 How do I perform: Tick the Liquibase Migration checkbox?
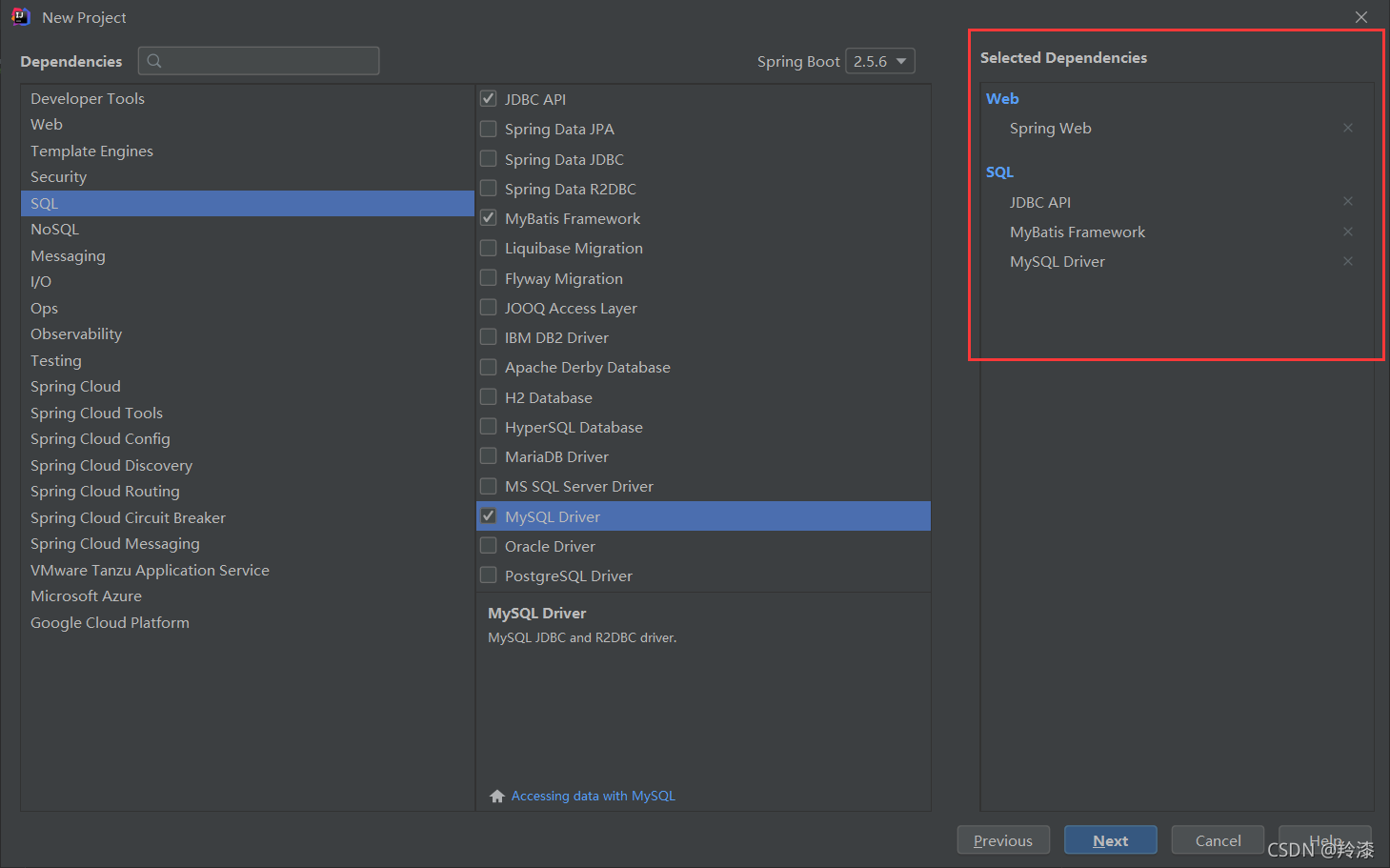click(489, 248)
